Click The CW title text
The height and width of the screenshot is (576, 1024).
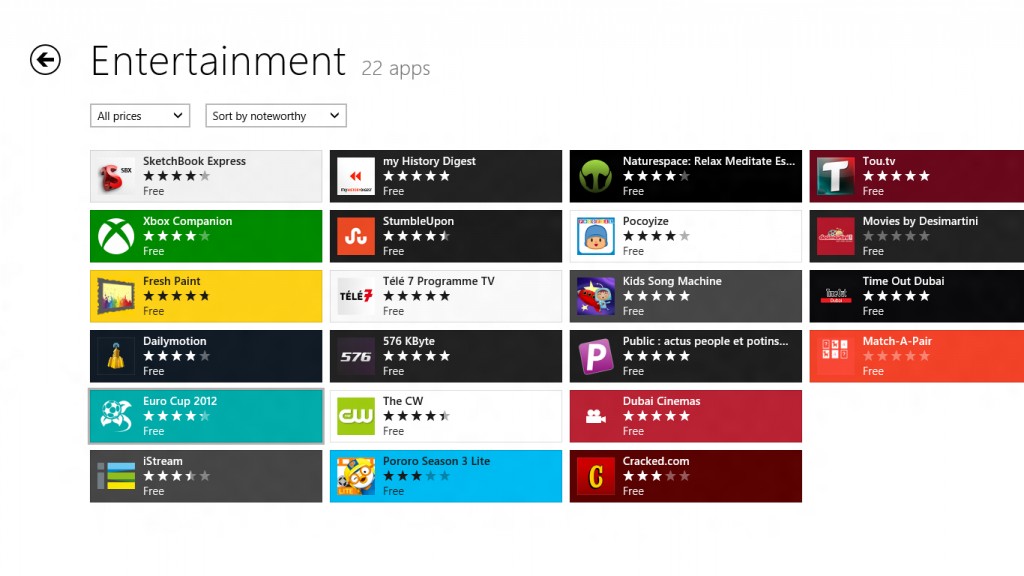coord(403,401)
